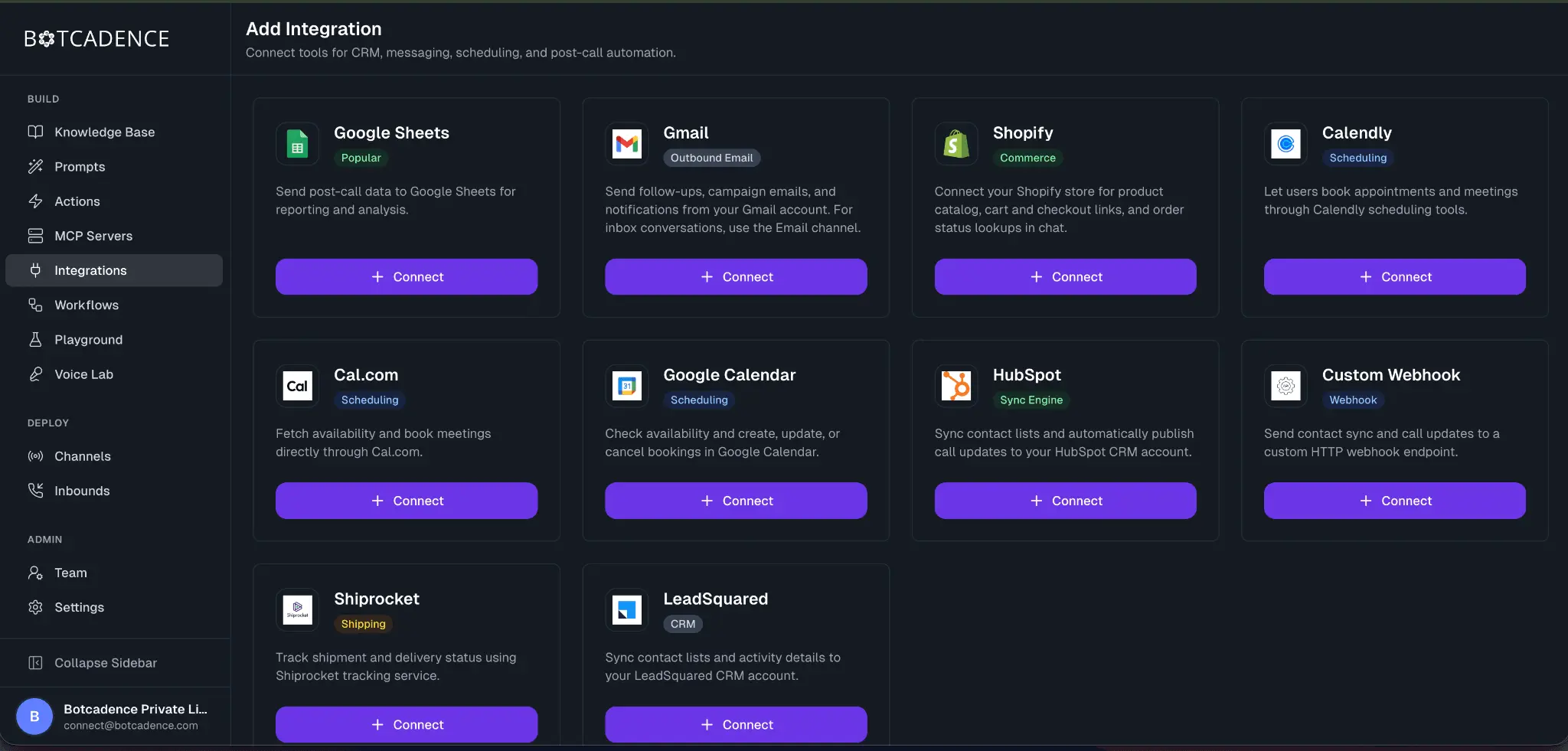Connect the LeadSquared integration
Viewport: 1568px width, 751px height.
[x=736, y=724]
